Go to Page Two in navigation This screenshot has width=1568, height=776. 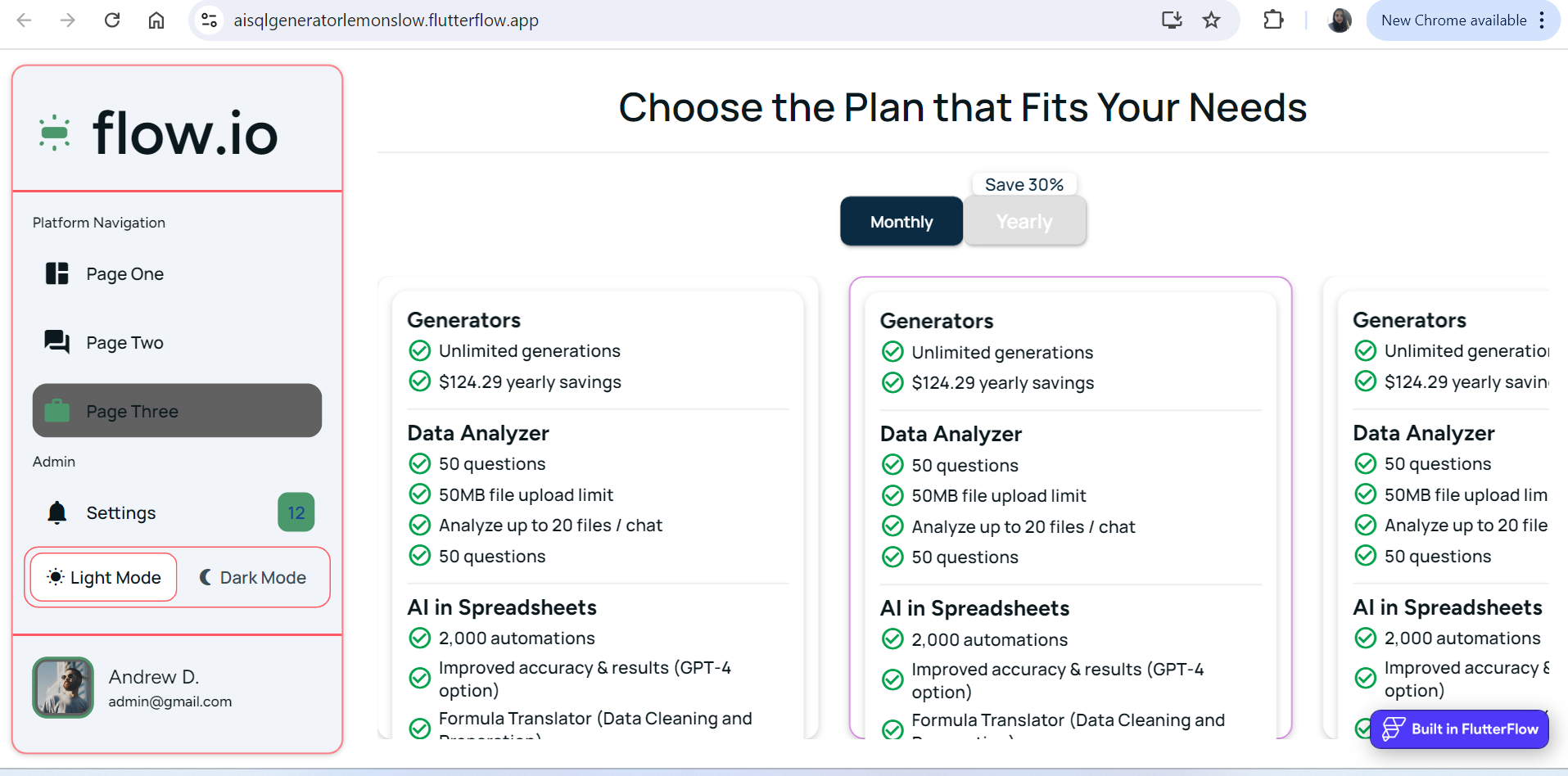[x=125, y=343]
